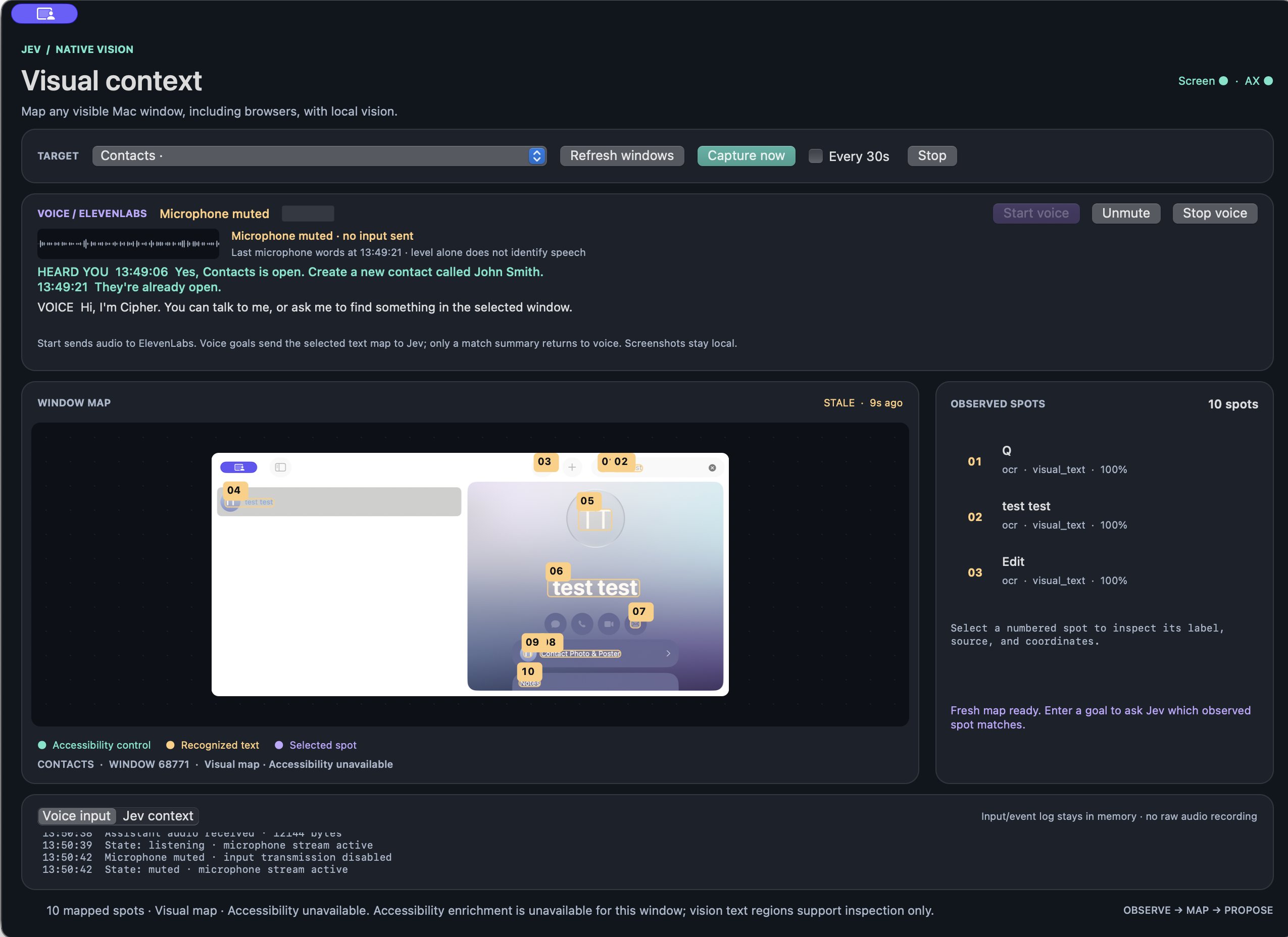Click the green Capture now button
This screenshot has height=937, width=1288.
[746, 155]
